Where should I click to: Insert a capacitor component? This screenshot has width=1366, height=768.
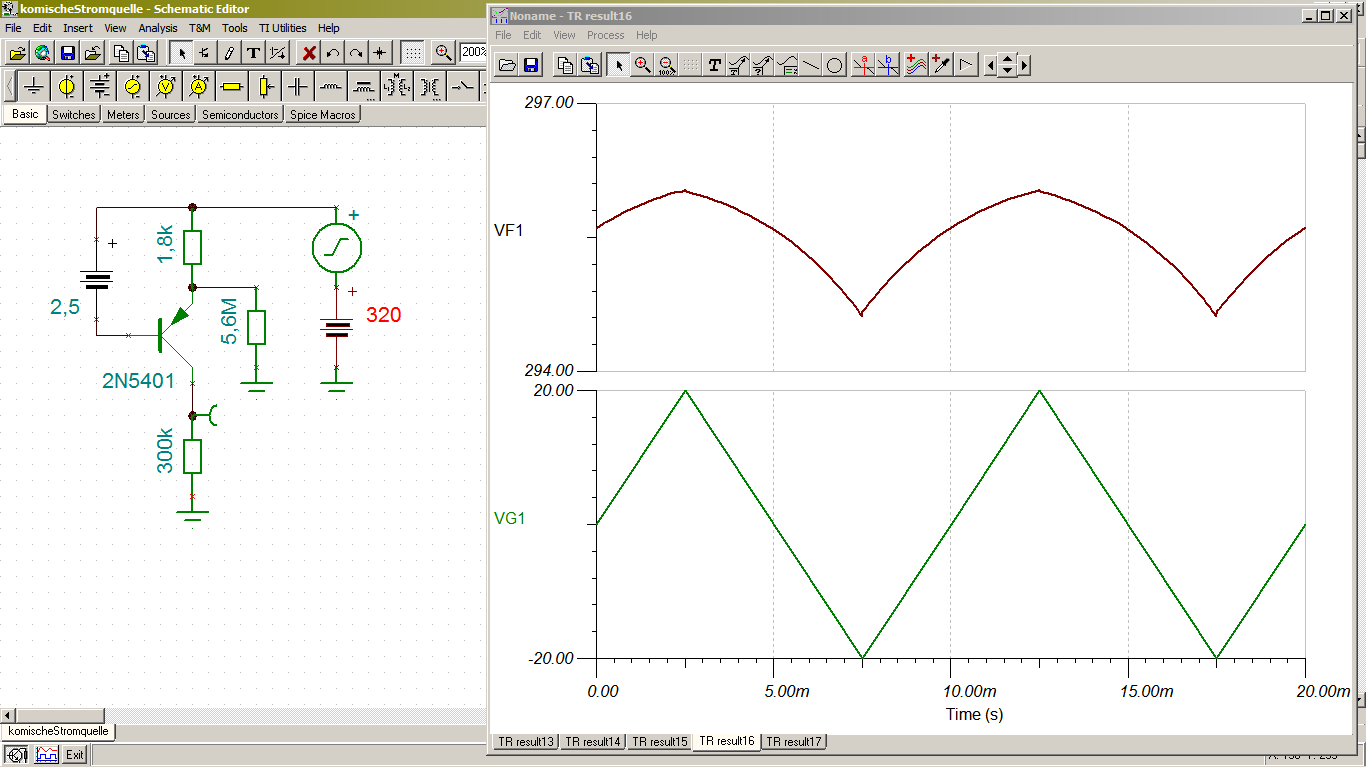(x=297, y=87)
